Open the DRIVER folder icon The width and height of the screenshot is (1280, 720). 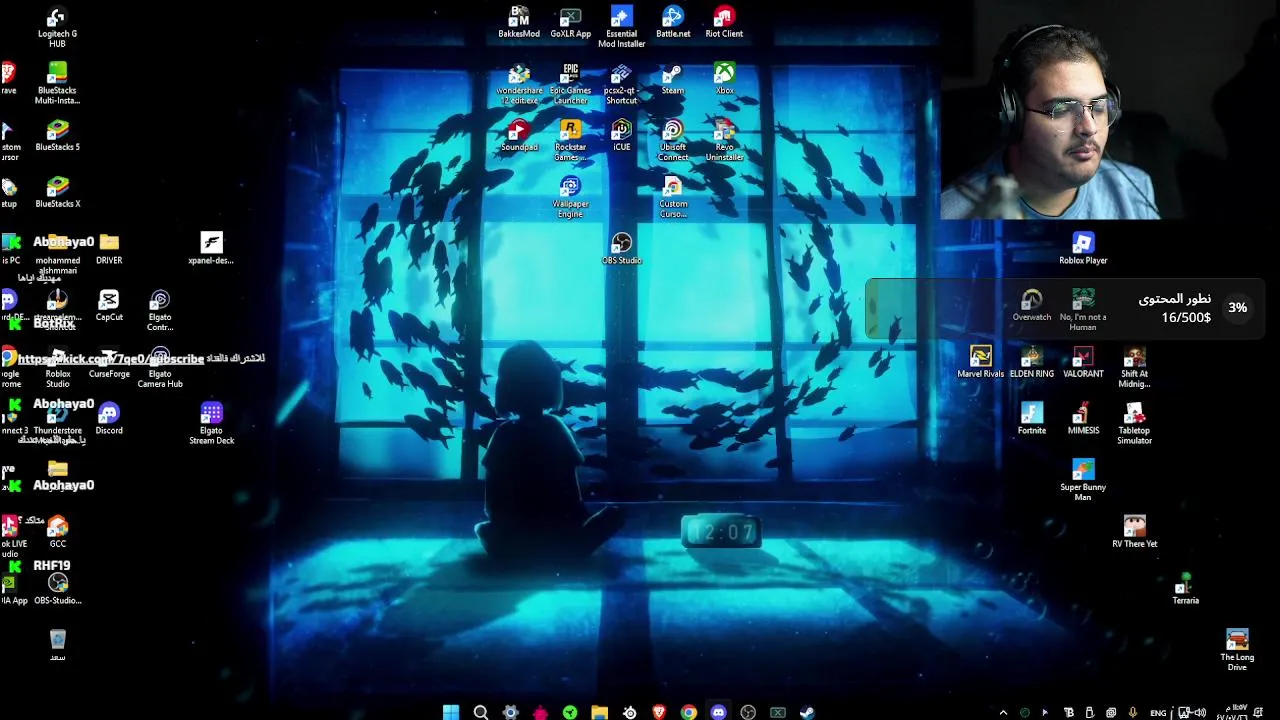click(x=109, y=249)
